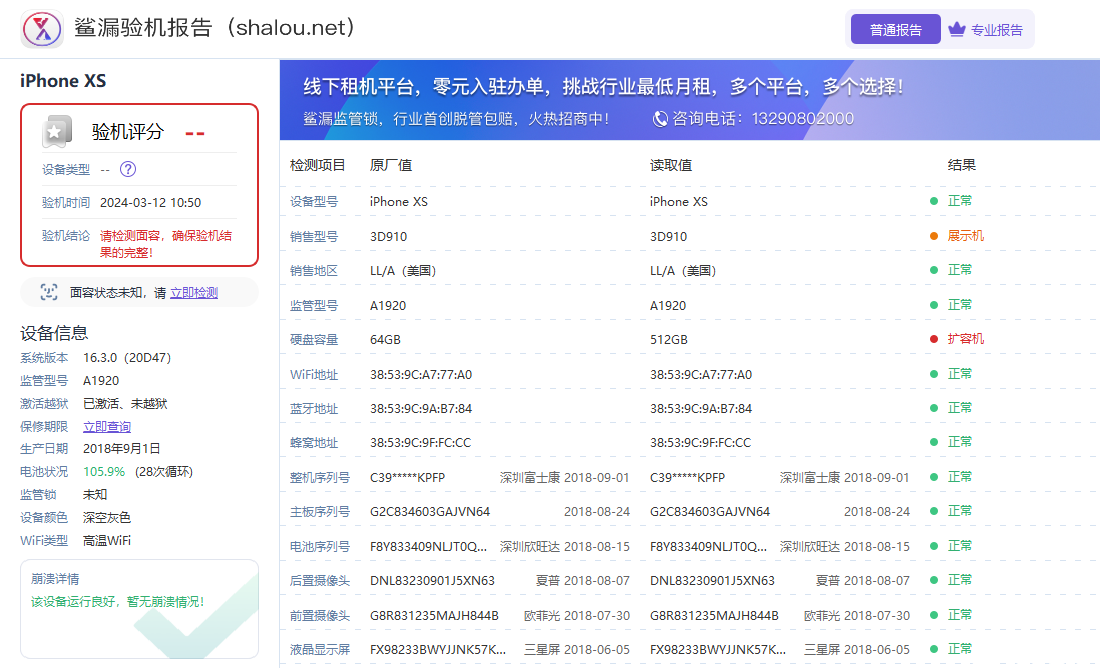Viewport: 1100px width, 668px height.
Task: Select factory serial C39*****KPFP
Action: click(x=408, y=478)
